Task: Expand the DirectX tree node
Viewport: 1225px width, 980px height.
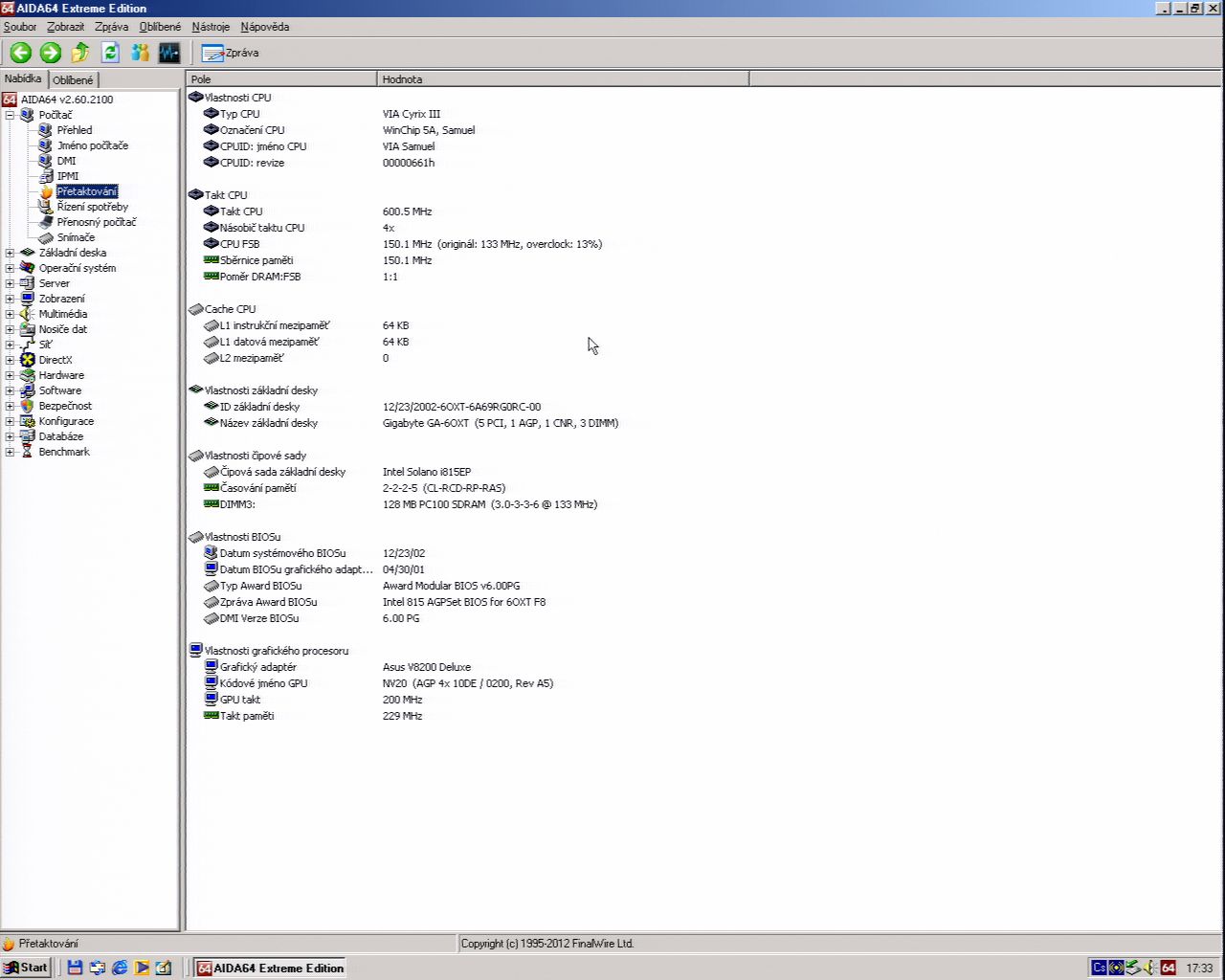Action: [x=10, y=360]
